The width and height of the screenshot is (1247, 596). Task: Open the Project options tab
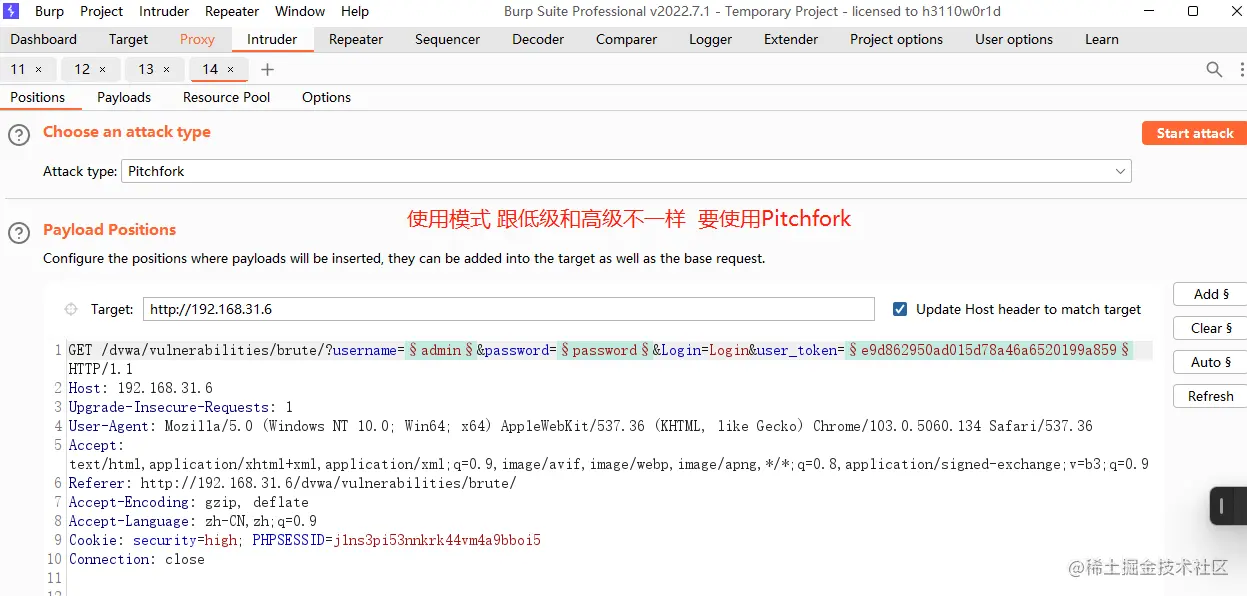896,39
